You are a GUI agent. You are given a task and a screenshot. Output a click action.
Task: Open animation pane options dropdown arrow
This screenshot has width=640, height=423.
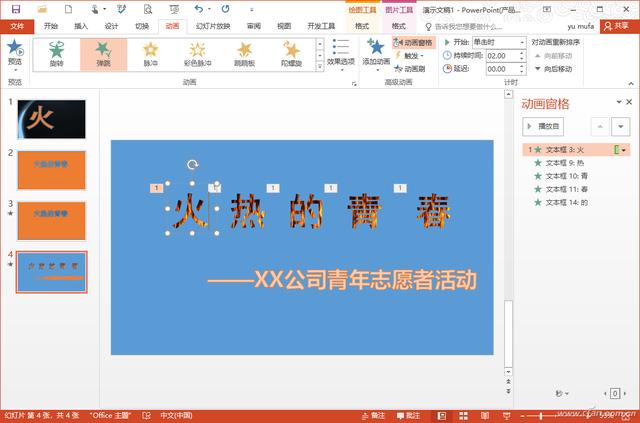(619, 102)
